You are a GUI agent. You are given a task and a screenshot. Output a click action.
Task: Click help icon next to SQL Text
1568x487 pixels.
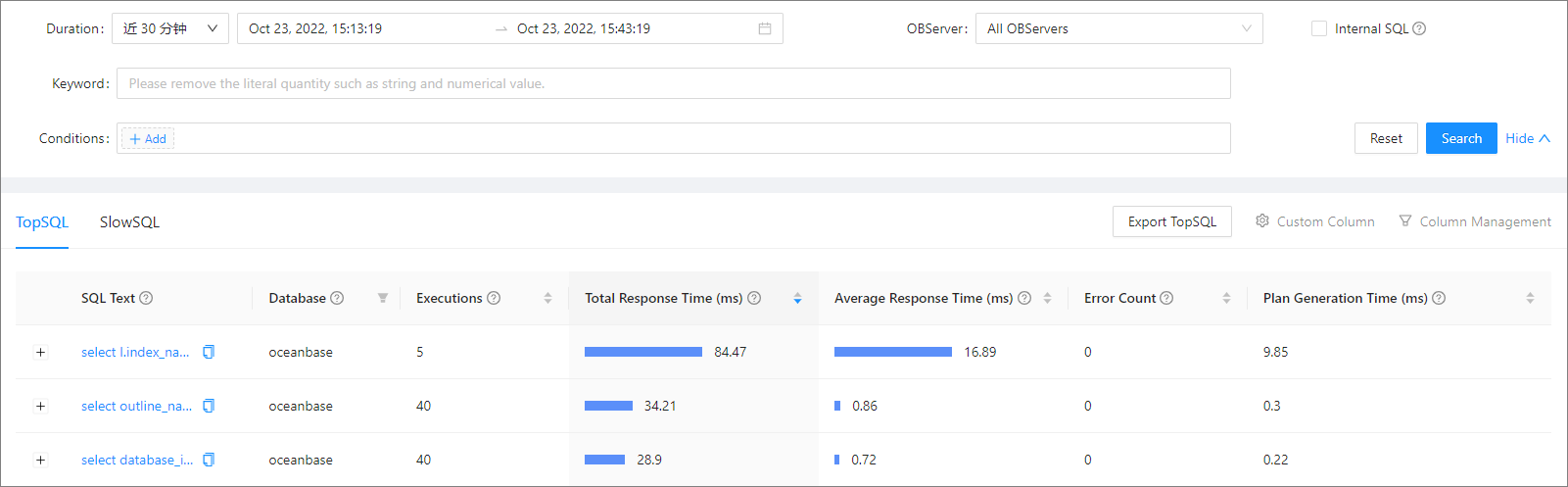[x=146, y=298]
